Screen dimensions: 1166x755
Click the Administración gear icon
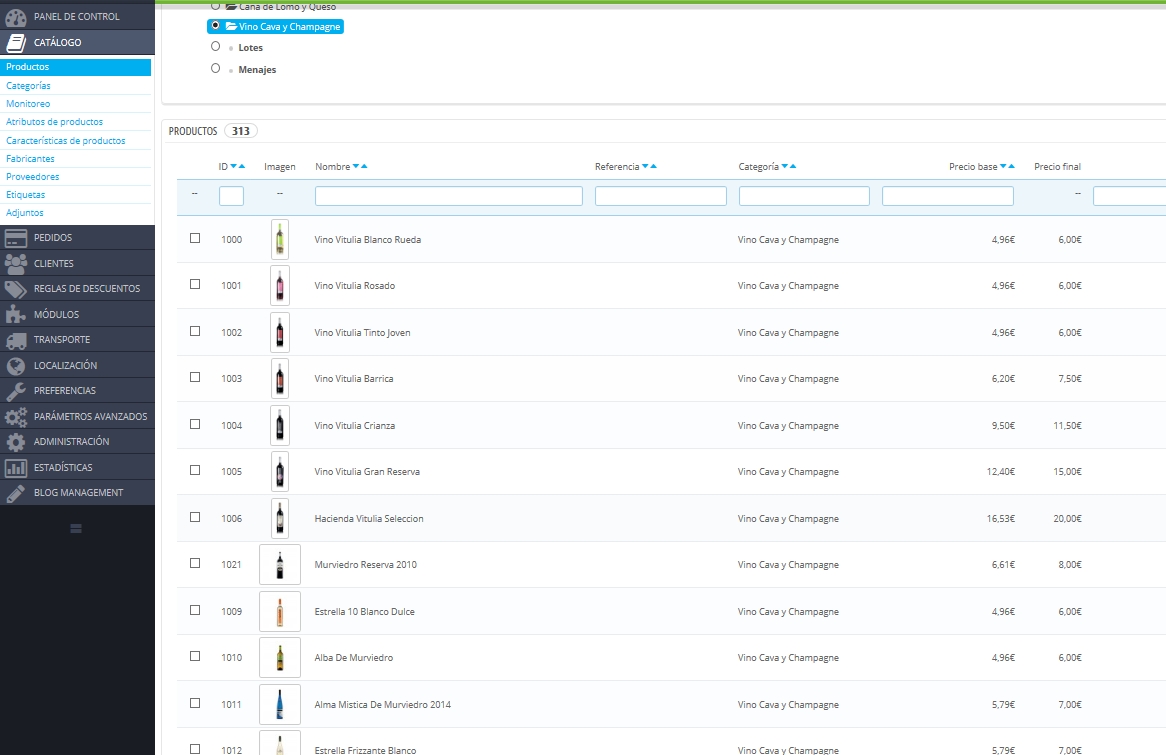coord(16,442)
